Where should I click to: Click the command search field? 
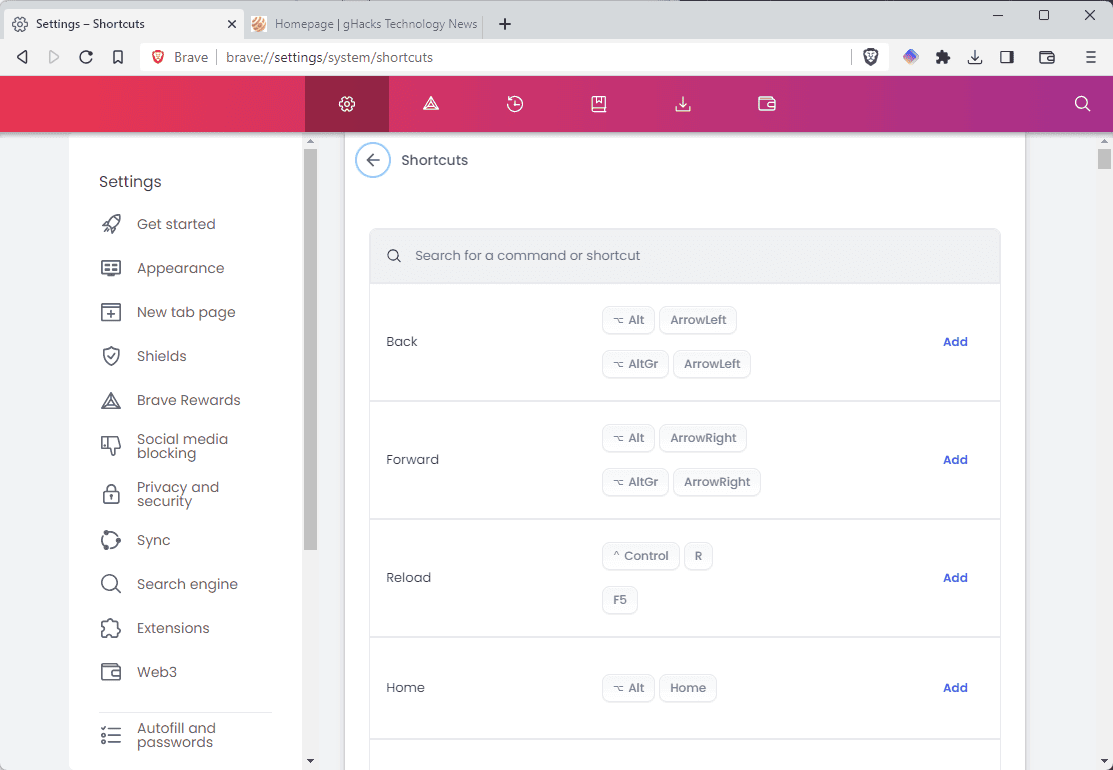(690, 256)
